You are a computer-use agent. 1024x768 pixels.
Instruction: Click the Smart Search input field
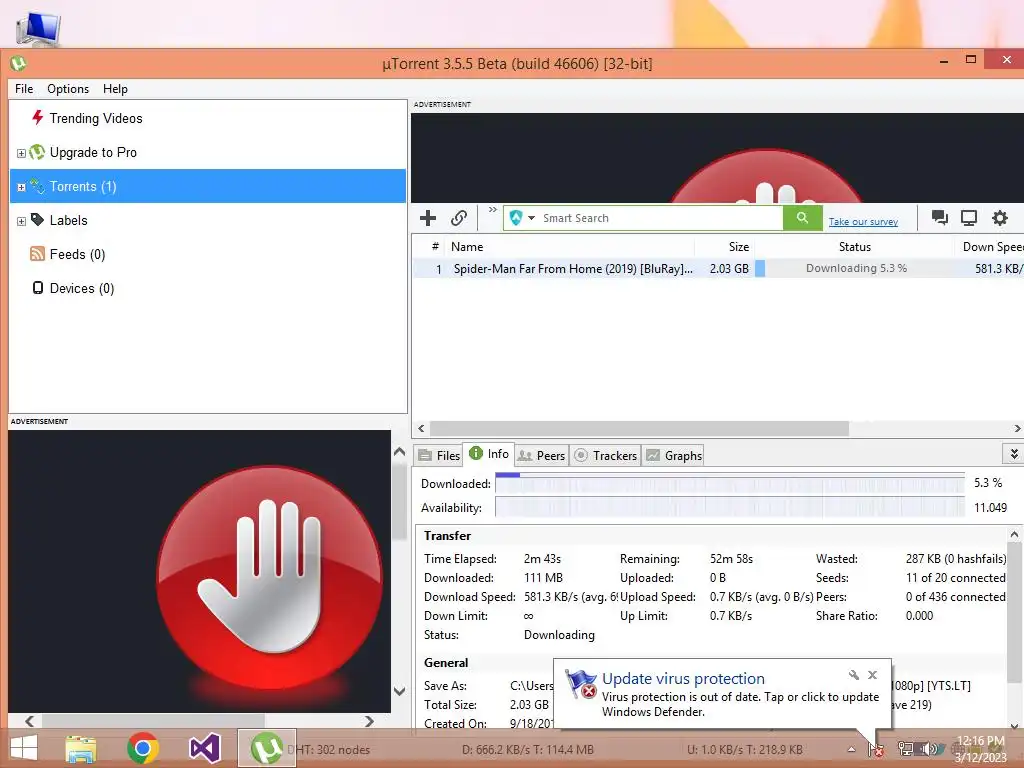[660, 218]
